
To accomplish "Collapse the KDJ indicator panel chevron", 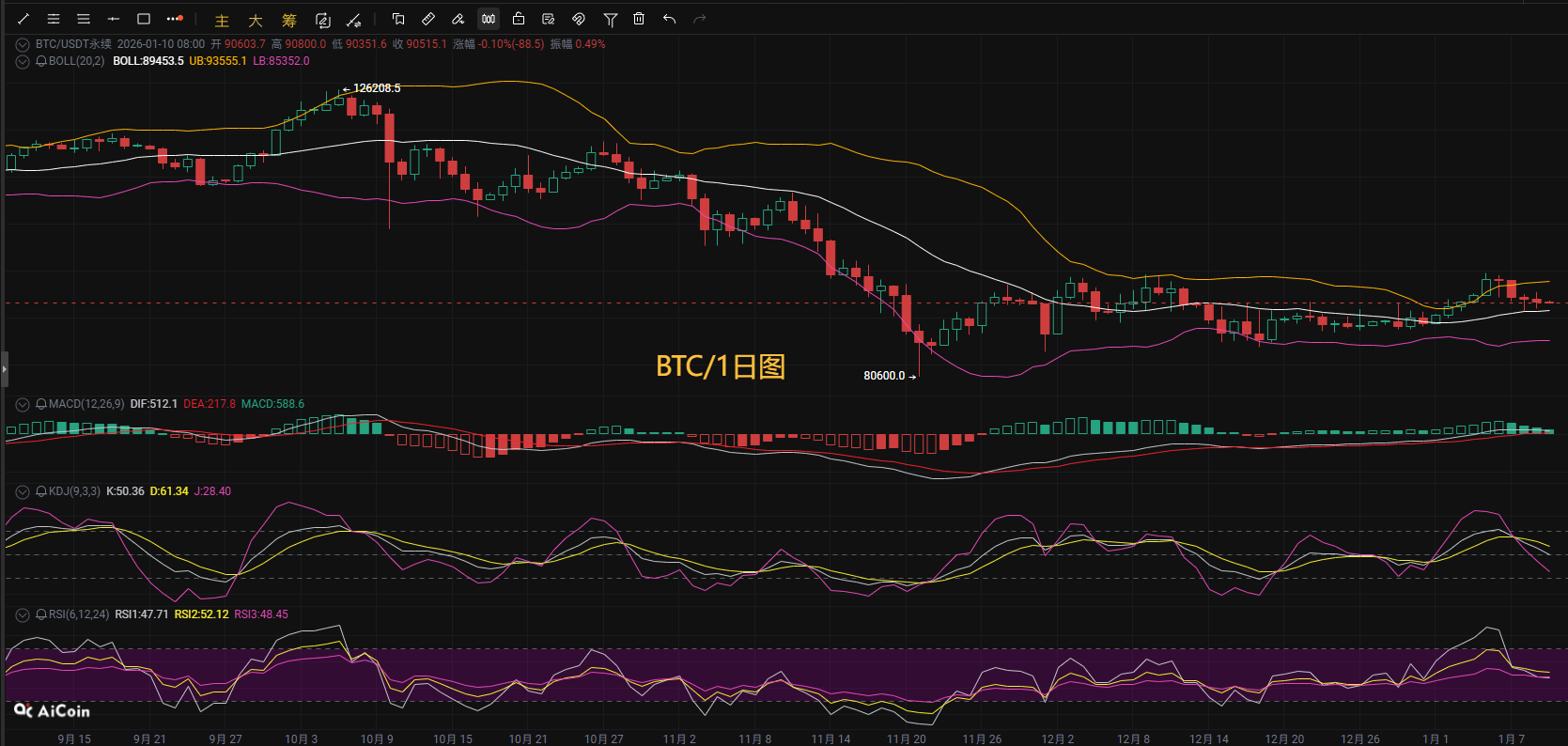I will point(23,491).
